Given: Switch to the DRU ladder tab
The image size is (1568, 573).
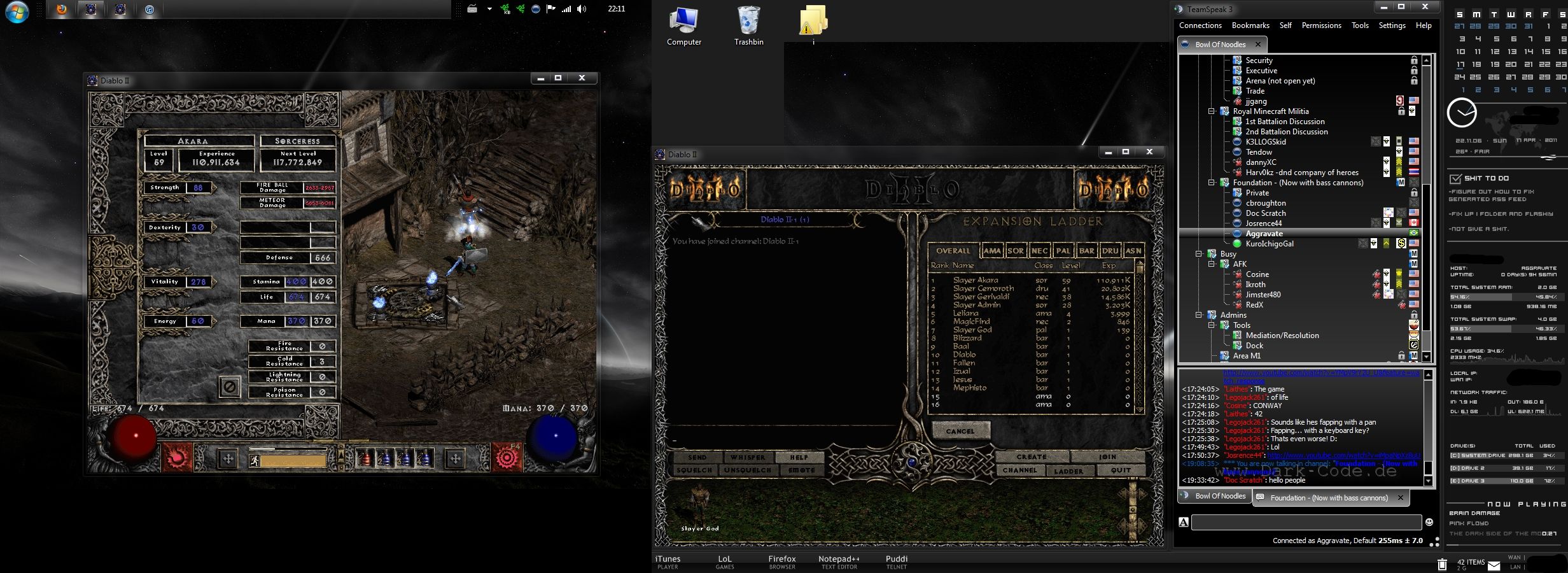Looking at the screenshot, I should (x=1110, y=251).
